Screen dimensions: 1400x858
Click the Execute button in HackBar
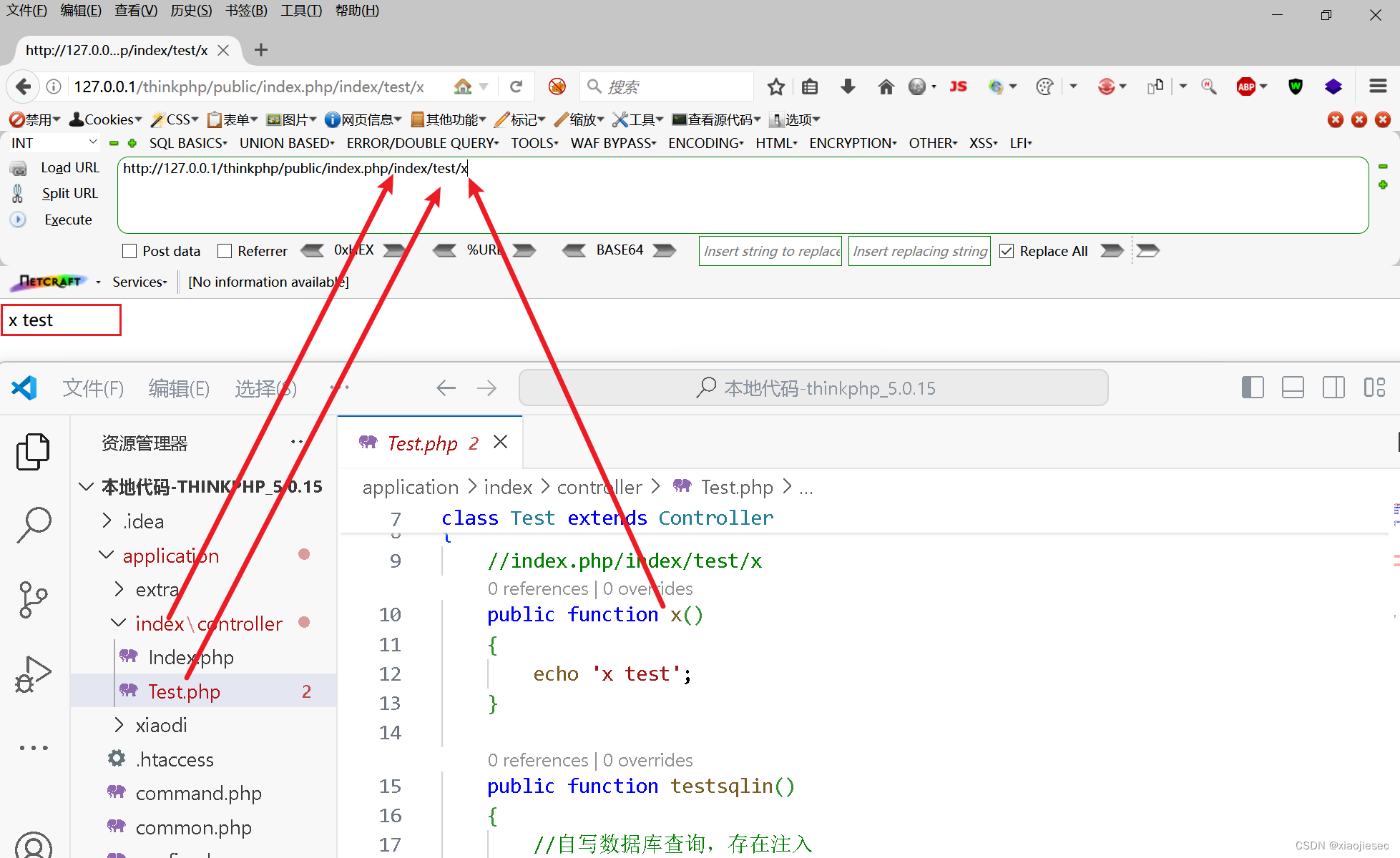[x=68, y=220]
